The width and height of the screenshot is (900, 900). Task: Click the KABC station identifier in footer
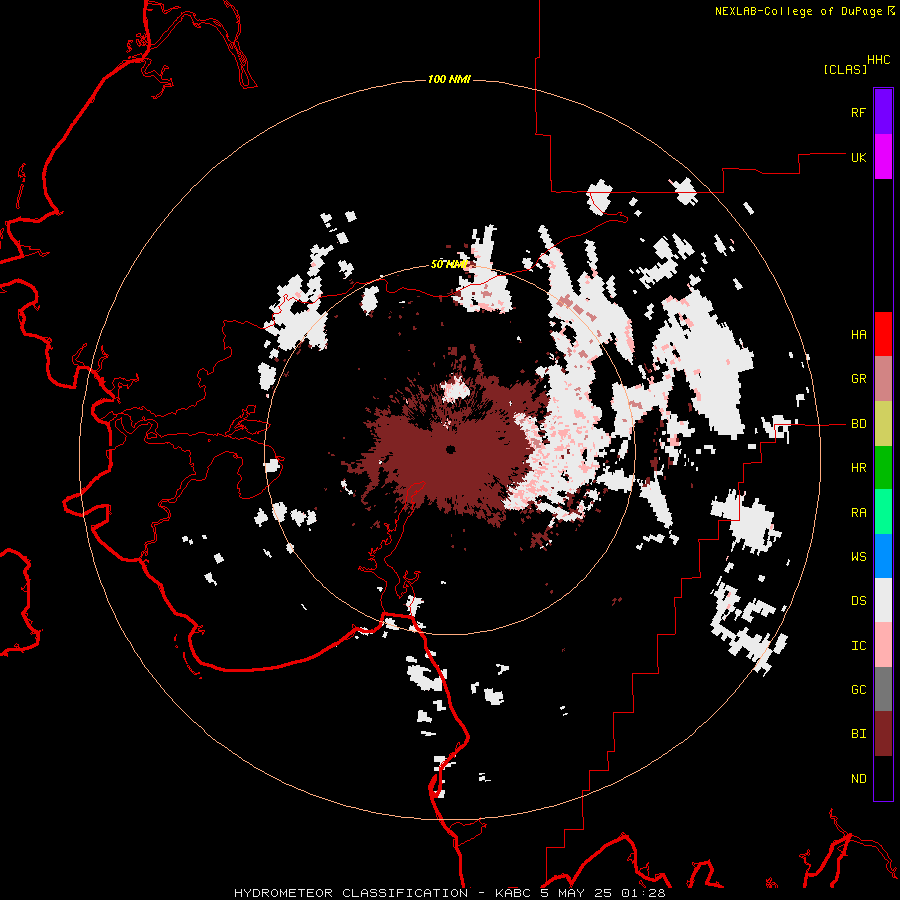coord(513,893)
